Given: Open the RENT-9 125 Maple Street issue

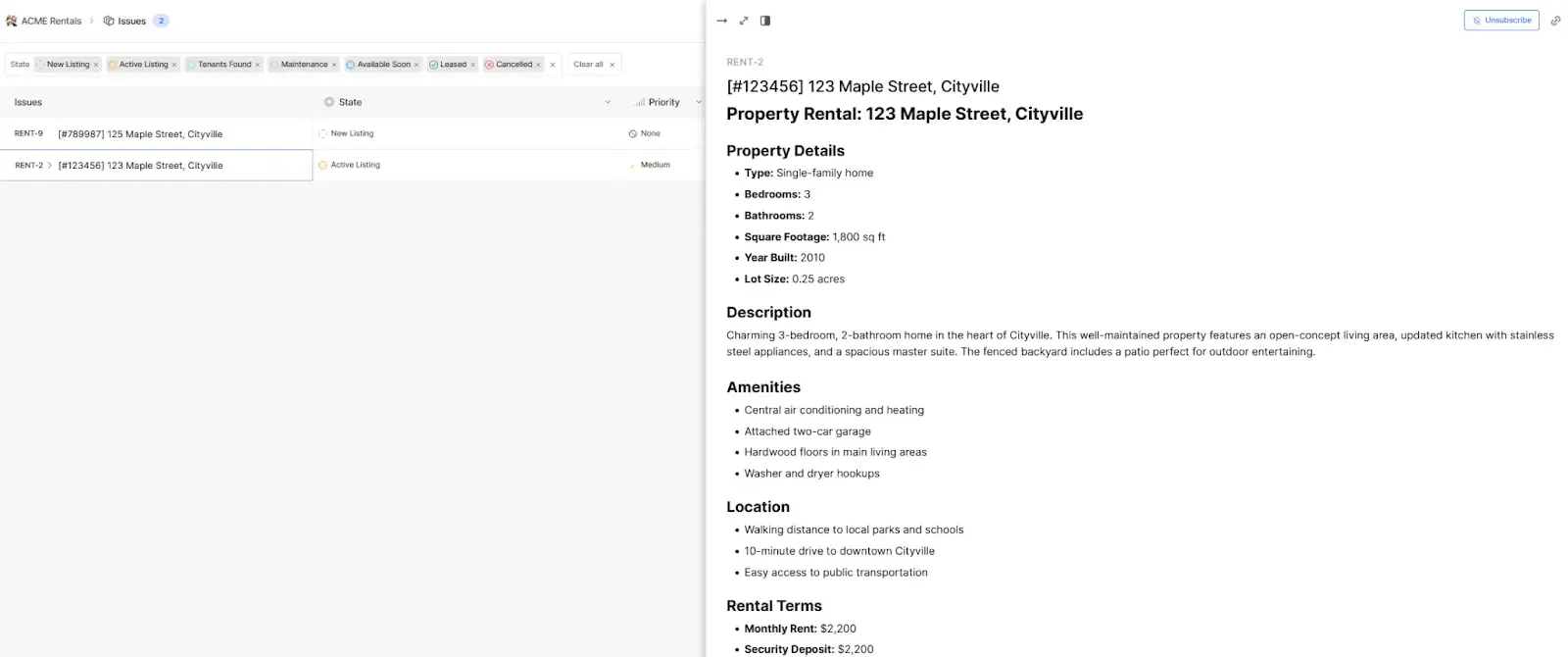Looking at the screenshot, I should 140,134.
